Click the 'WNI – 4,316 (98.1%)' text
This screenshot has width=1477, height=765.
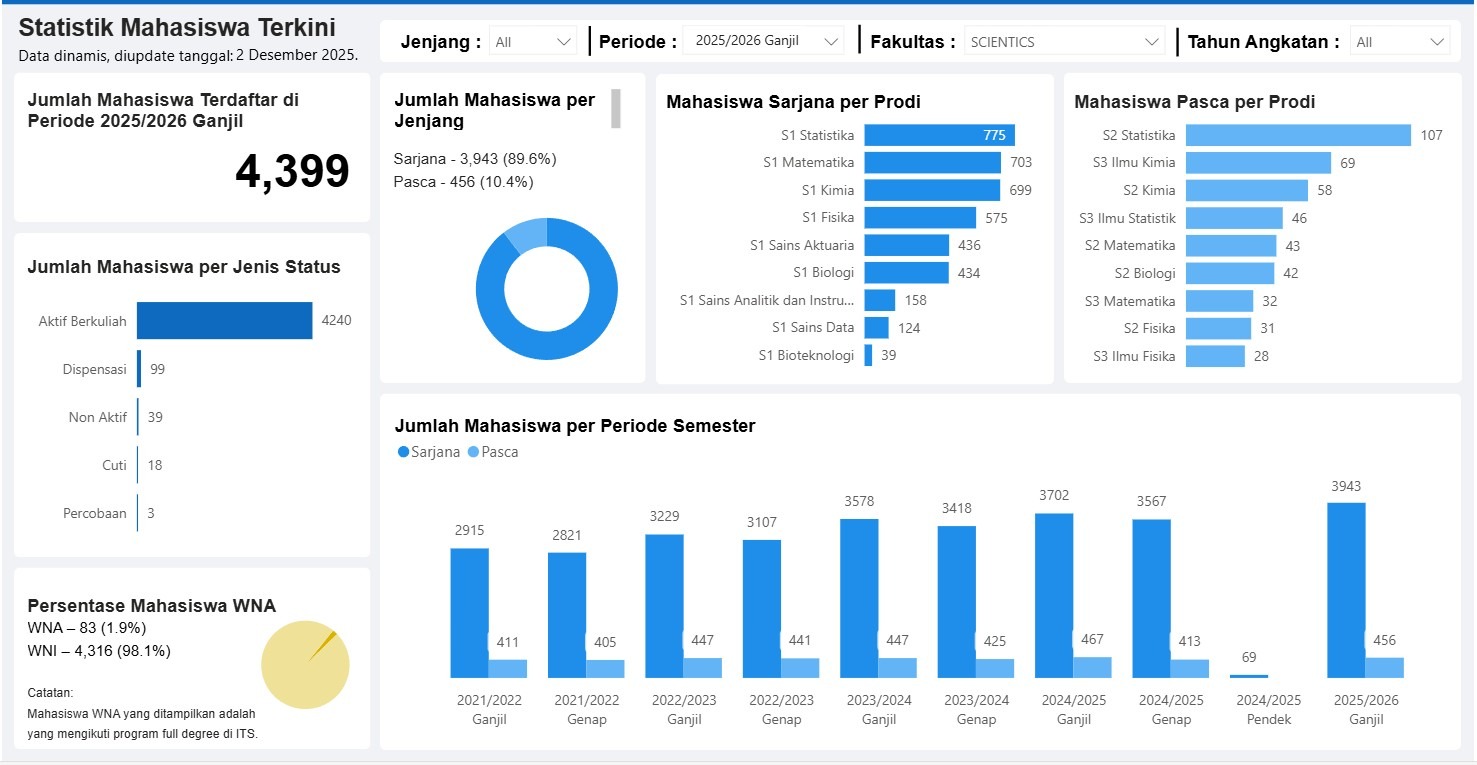99,651
